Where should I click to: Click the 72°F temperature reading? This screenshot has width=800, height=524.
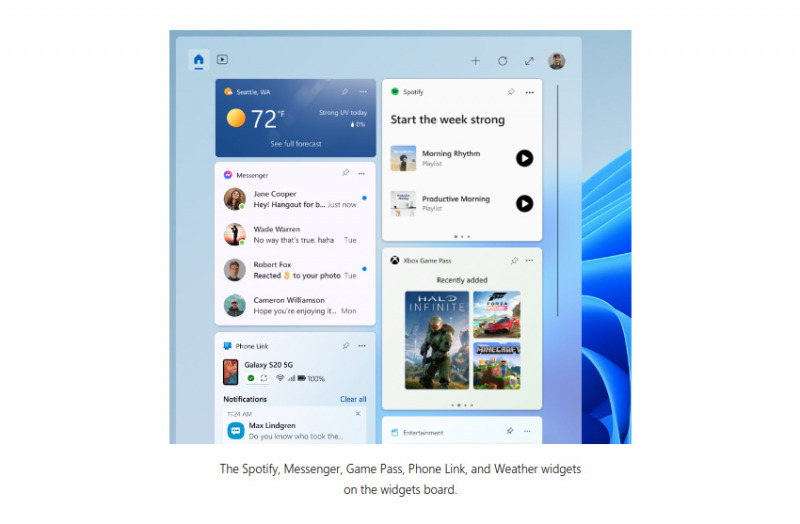click(x=267, y=119)
